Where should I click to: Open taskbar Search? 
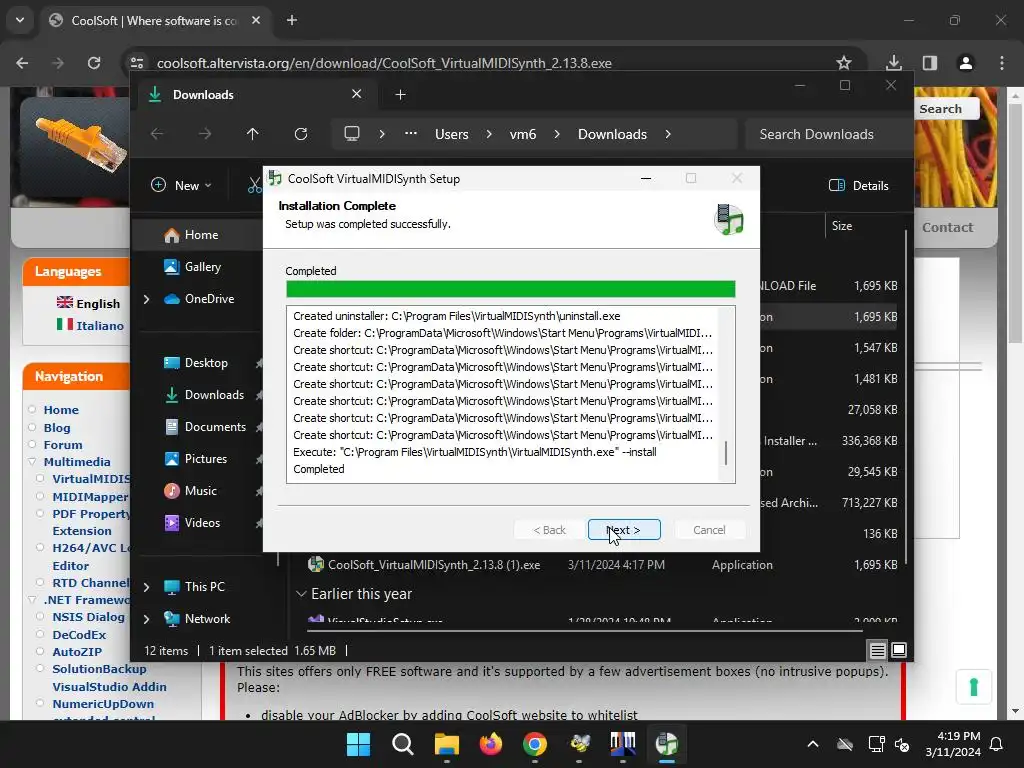coord(402,744)
